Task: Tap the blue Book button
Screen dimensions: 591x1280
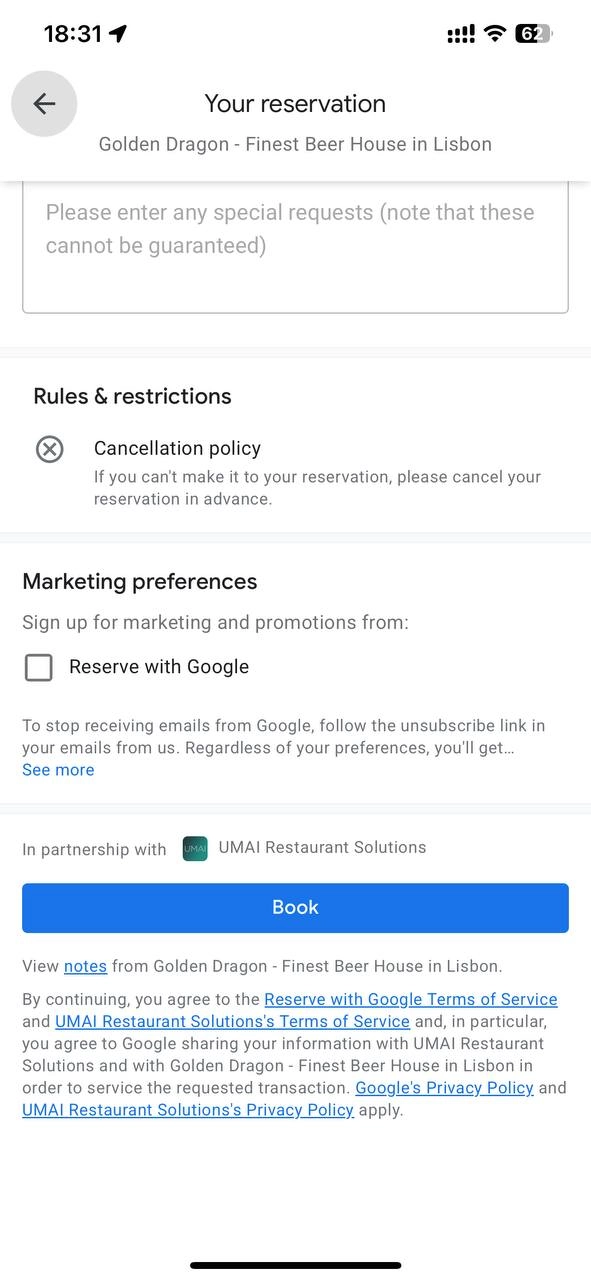Action: [x=295, y=908]
